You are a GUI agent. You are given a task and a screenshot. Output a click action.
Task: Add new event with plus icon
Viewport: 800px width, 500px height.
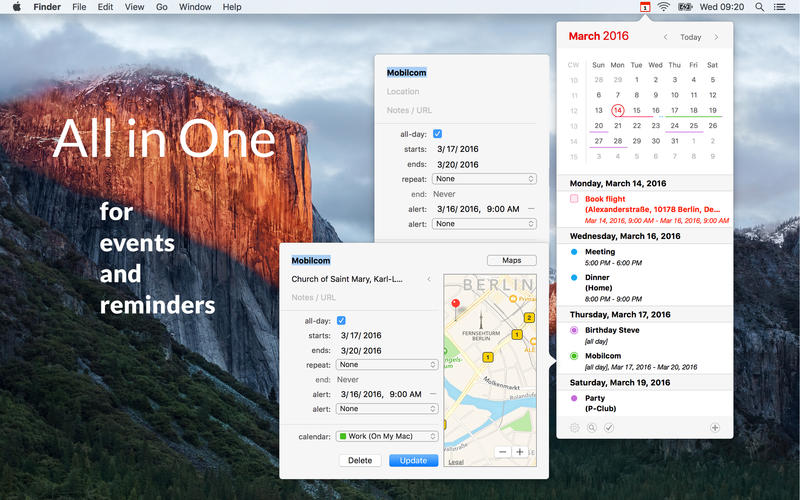click(715, 428)
